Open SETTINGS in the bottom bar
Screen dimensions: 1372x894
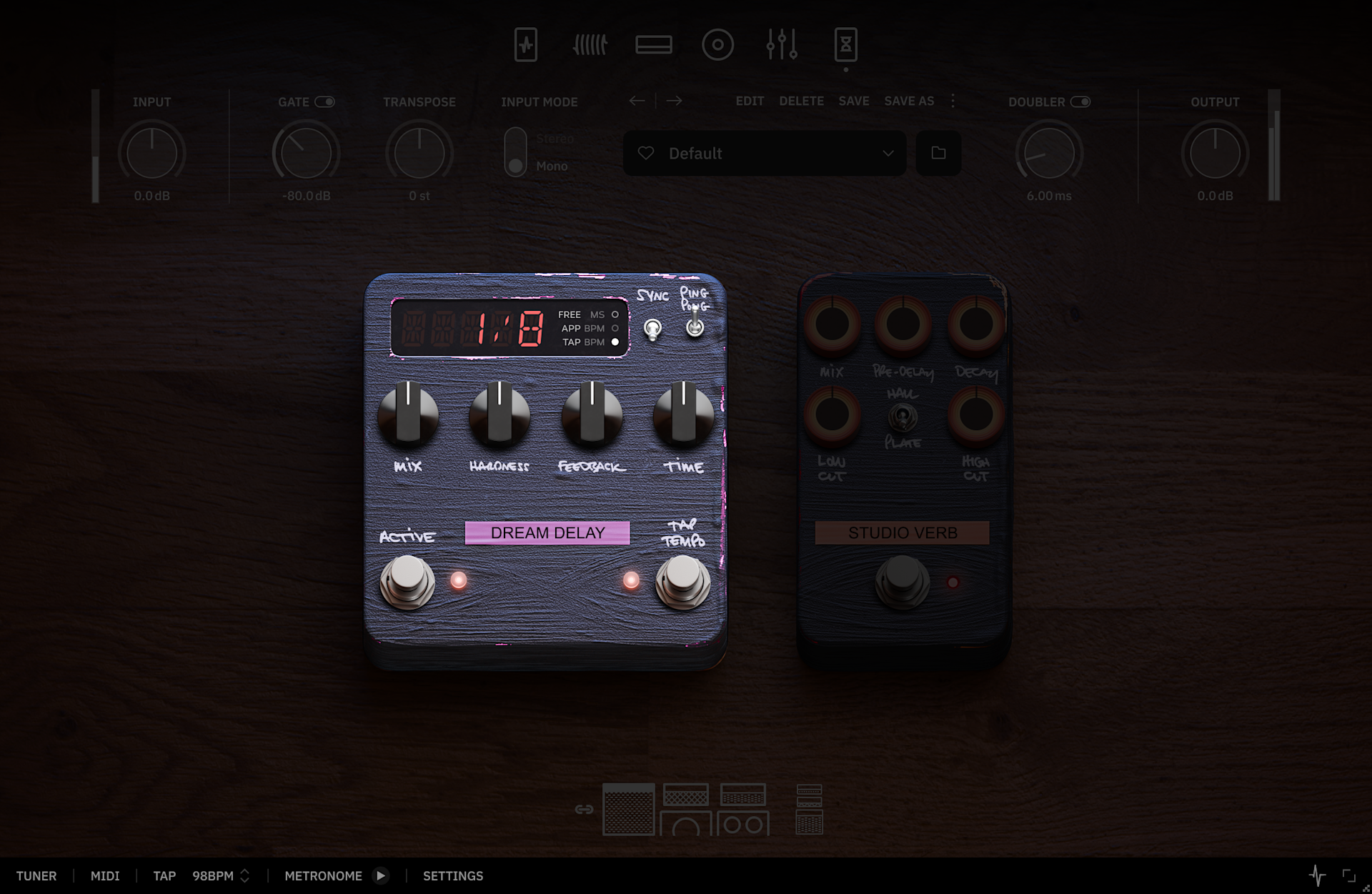(453, 875)
